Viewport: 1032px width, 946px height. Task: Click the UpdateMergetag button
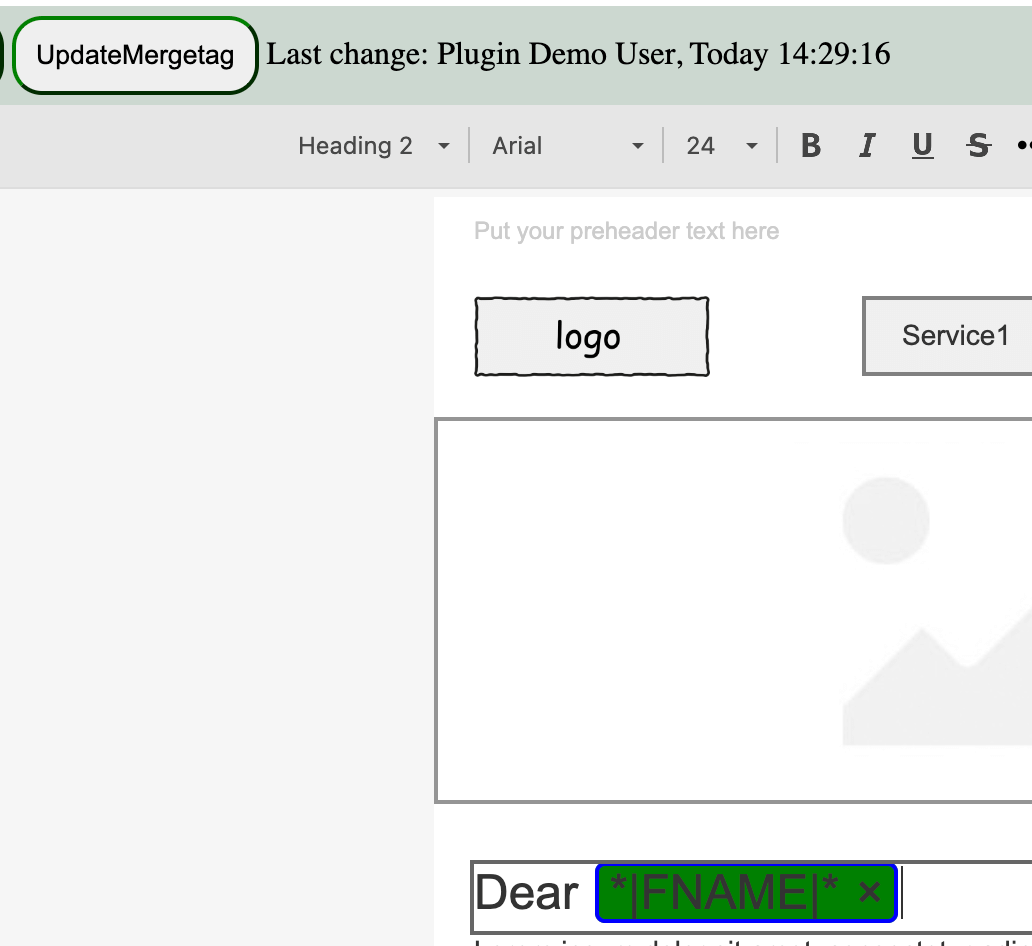click(x=135, y=55)
